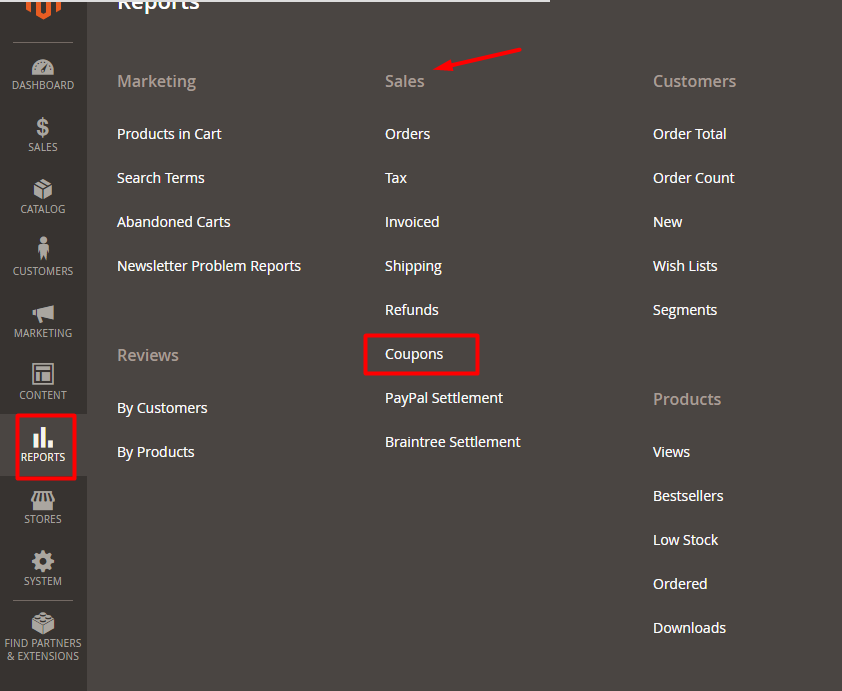Open the Newsletter Problem Reports link
The image size is (842, 691).
(x=209, y=266)
